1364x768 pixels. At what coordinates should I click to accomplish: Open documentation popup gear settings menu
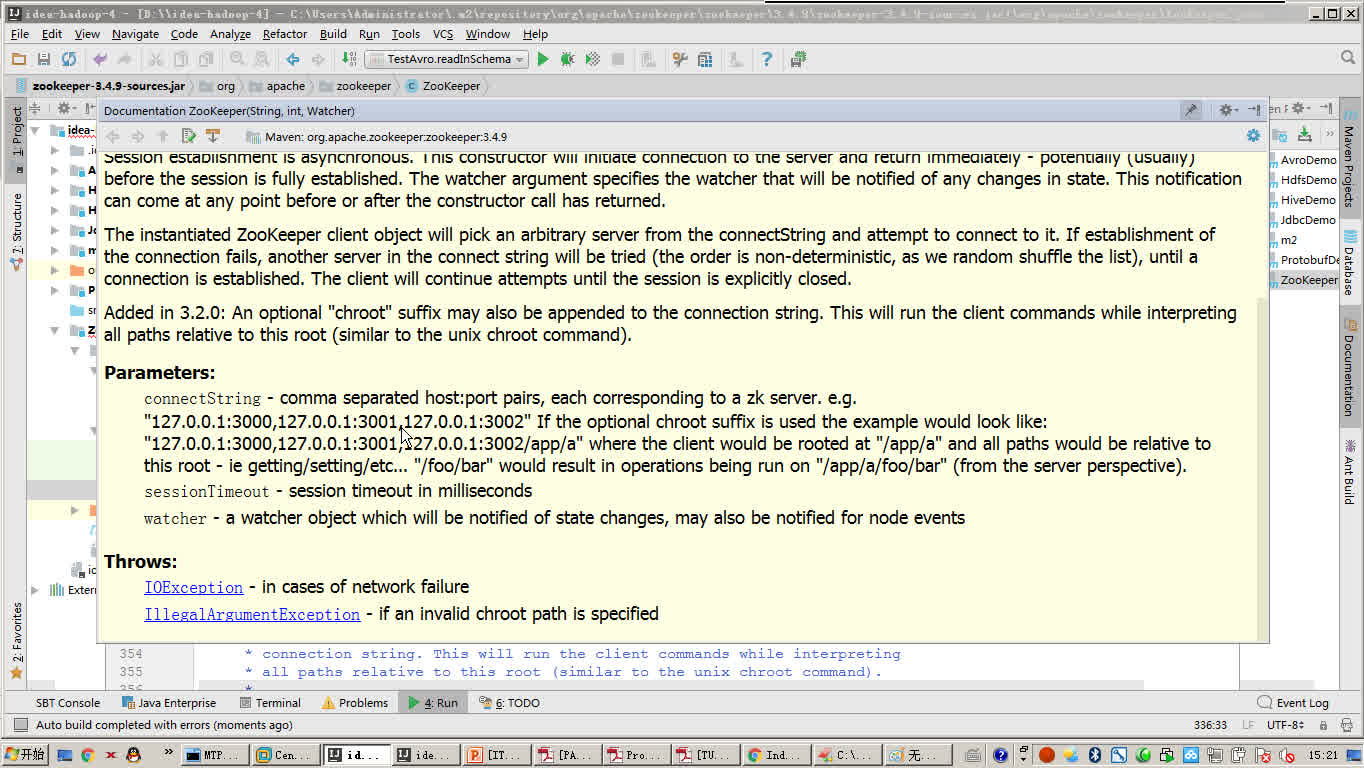point(1228,111)
